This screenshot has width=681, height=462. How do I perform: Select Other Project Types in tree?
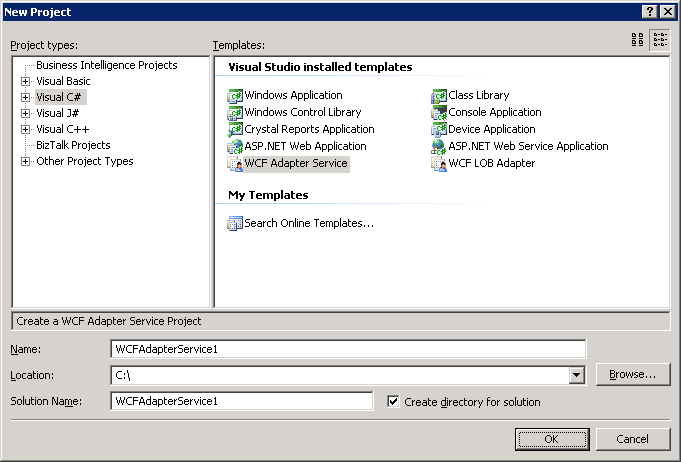(85, 161)
